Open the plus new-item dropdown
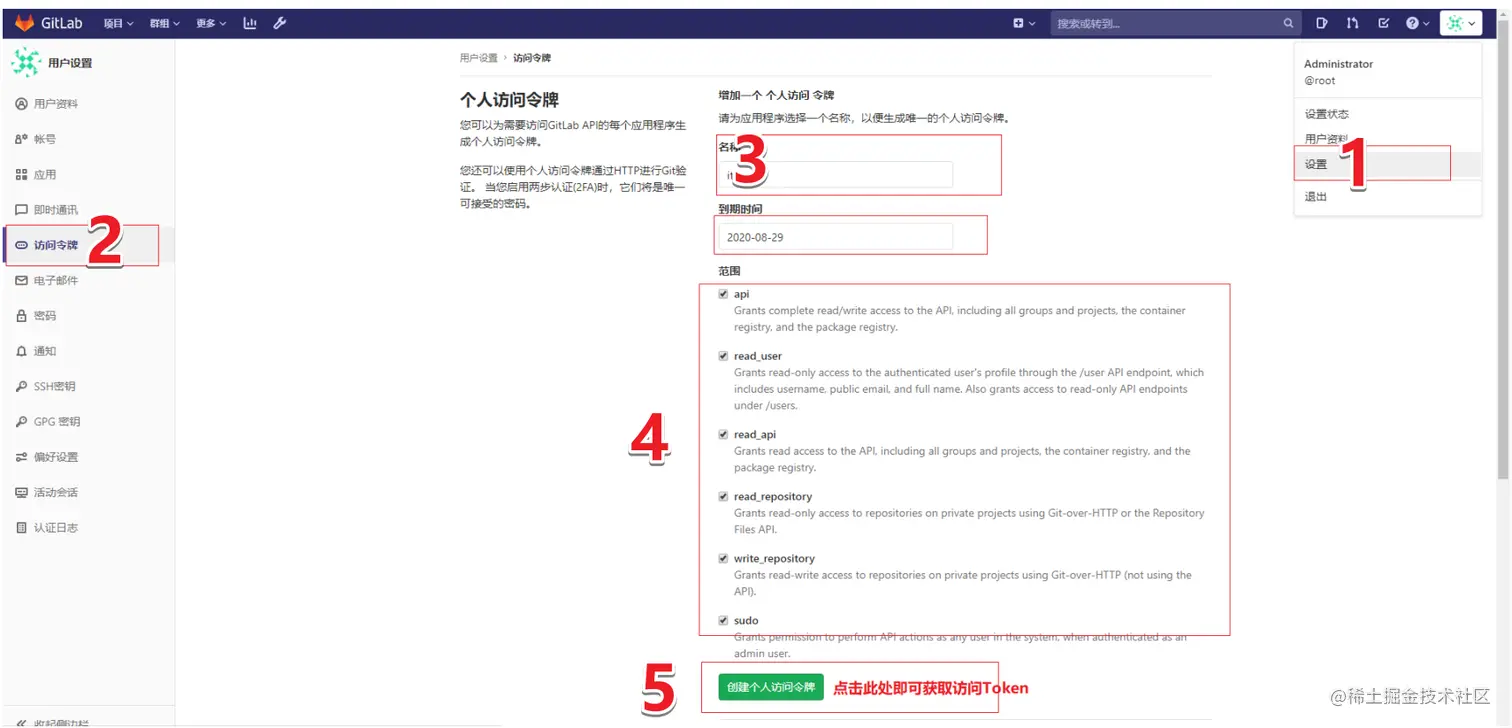This screenshot has width=1512, height=728. [x=1024, y=23]
